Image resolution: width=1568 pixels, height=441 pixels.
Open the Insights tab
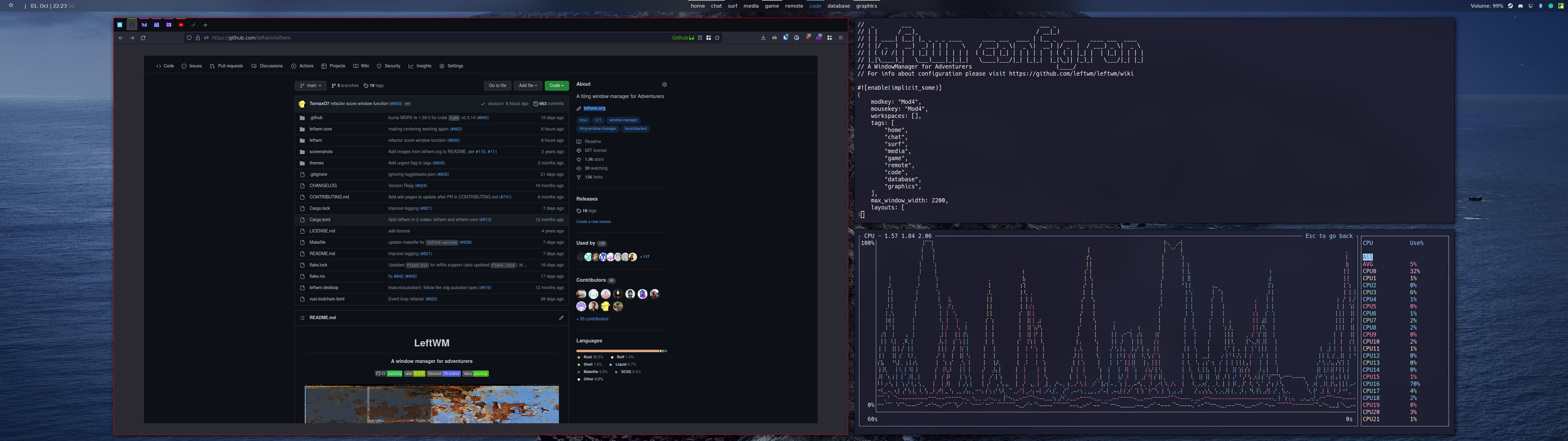(x=420, y=66)
